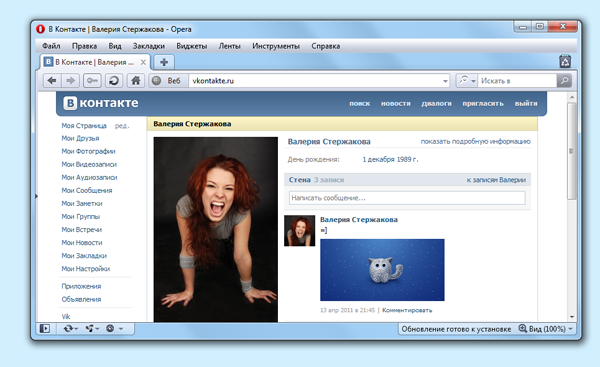Click Комментировать under the wall post

pyautogui.click(x=407, y=310)
